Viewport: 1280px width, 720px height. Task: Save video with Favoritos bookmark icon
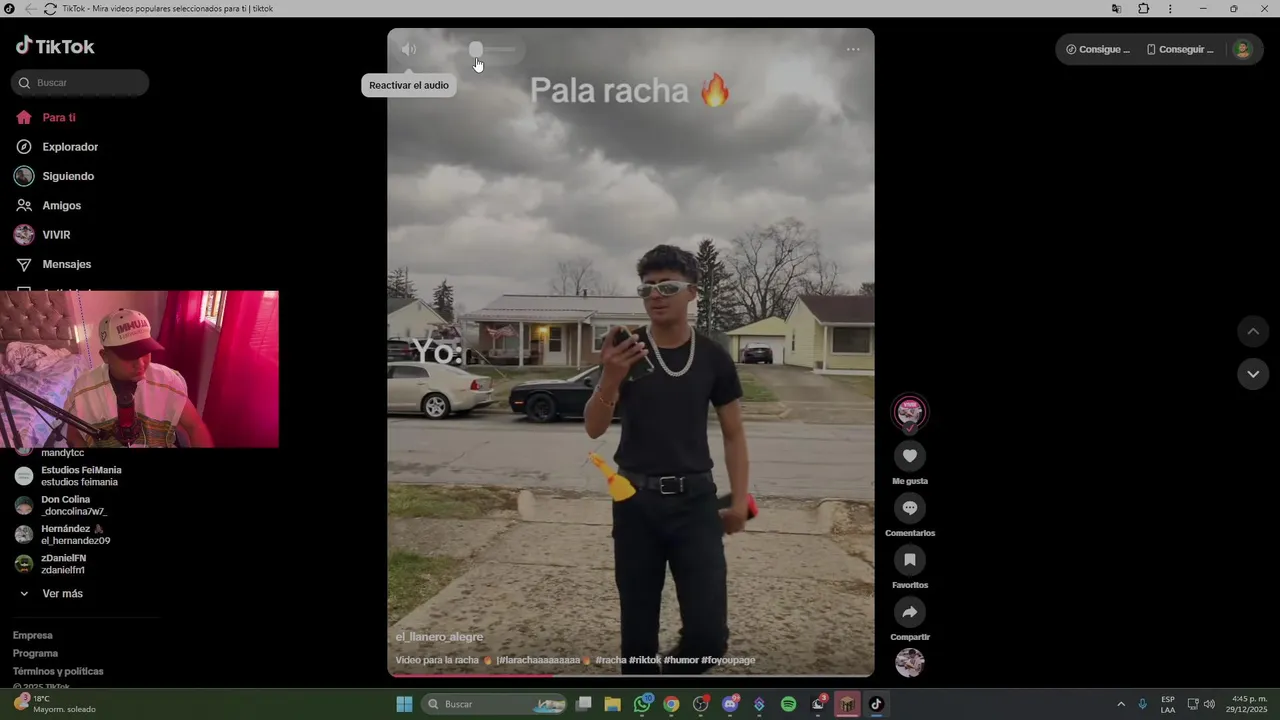(910, 560)
